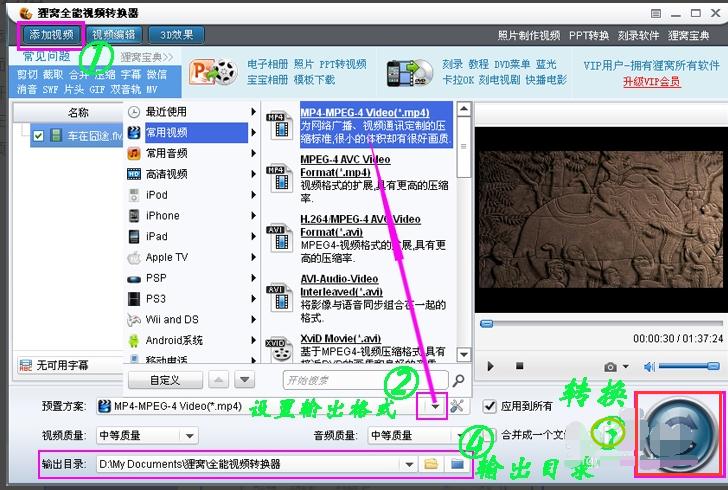Expand the iPhone submenu arrow
The image size is (728, 490).
click(254, 216)
